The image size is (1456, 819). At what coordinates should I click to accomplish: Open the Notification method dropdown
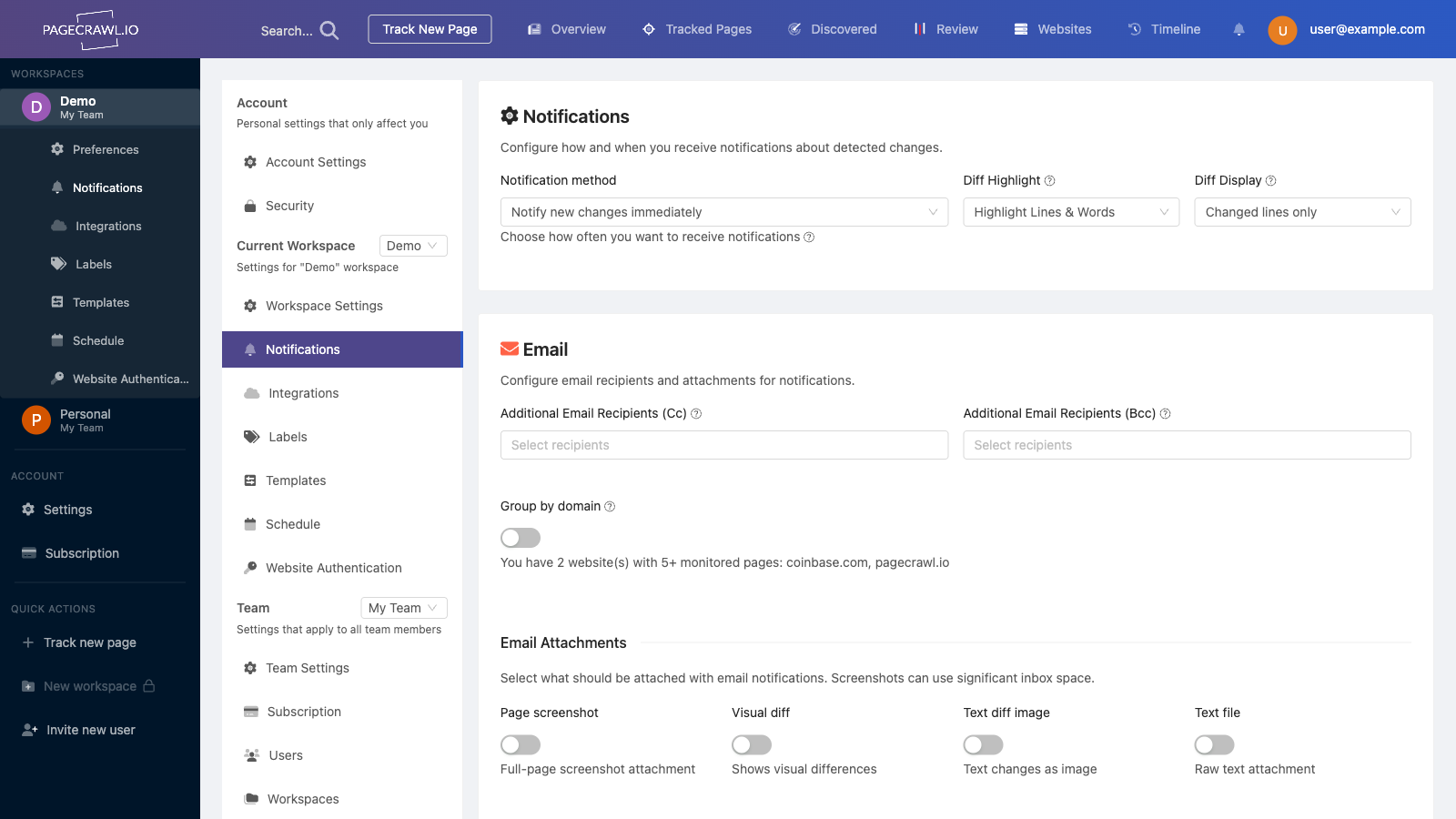pos(723,212)
